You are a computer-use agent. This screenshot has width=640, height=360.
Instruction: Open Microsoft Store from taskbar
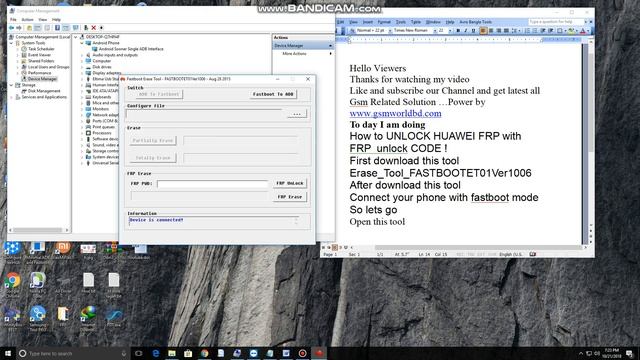[188, 353]
